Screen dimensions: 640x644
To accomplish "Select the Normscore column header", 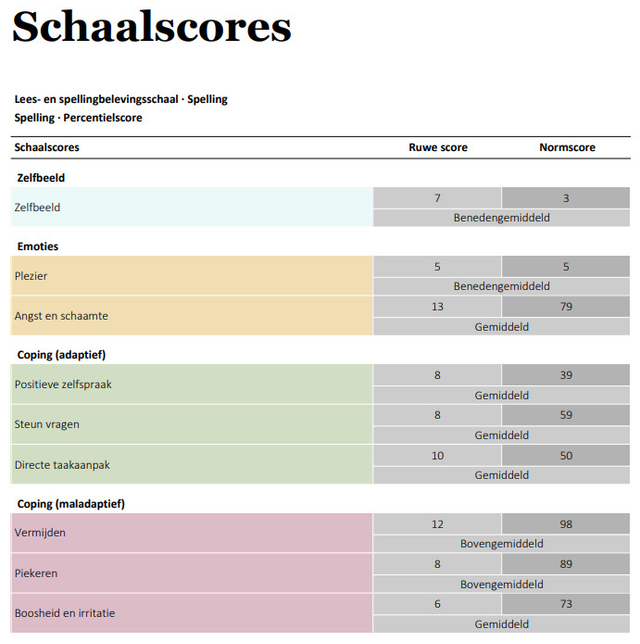I will coord(567,147).
